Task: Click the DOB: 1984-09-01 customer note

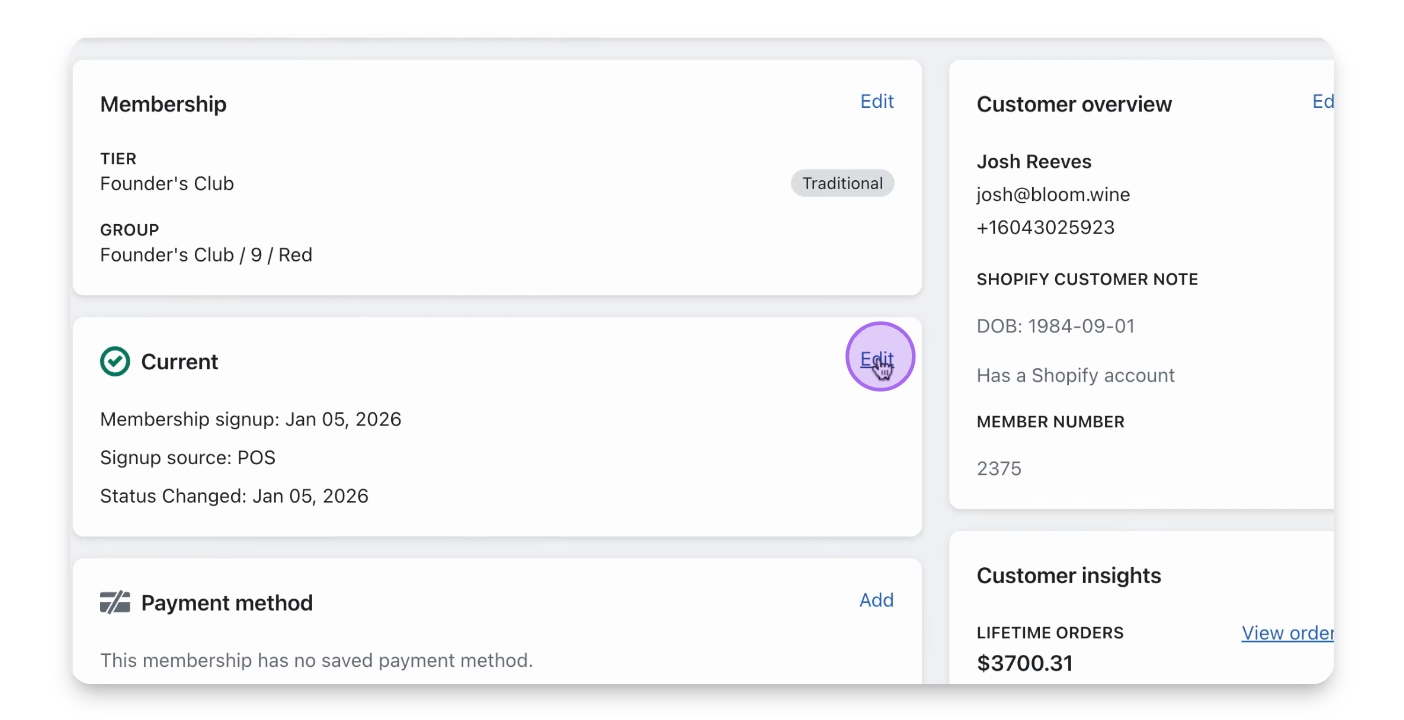Action: coord(1055,326)
